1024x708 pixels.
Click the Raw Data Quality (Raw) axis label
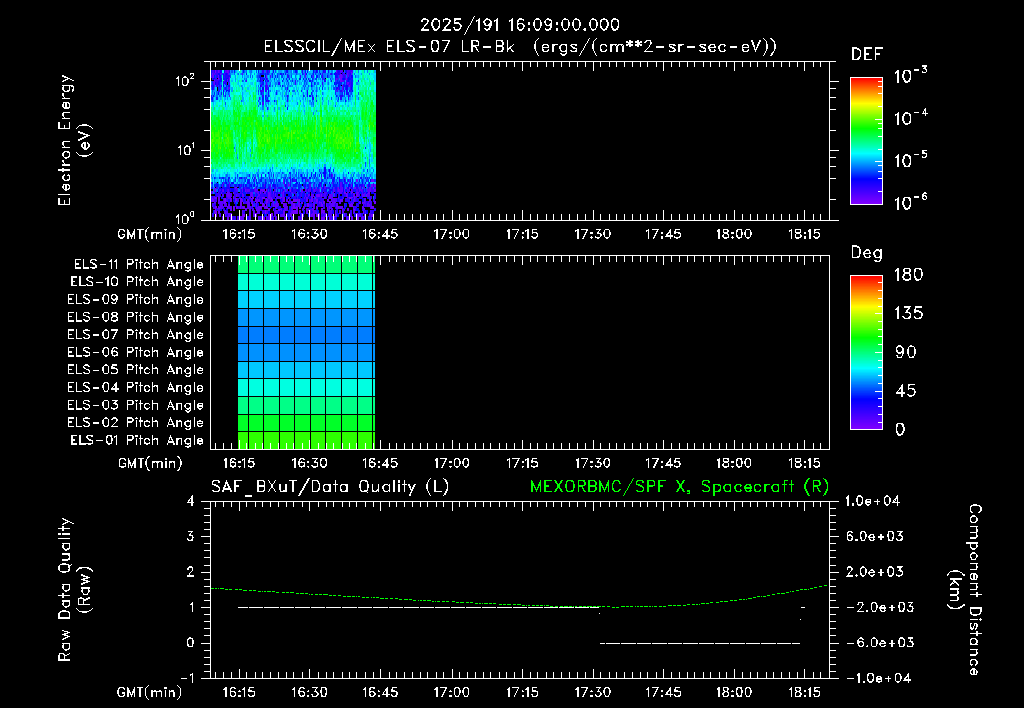click(x=74, y=590)
